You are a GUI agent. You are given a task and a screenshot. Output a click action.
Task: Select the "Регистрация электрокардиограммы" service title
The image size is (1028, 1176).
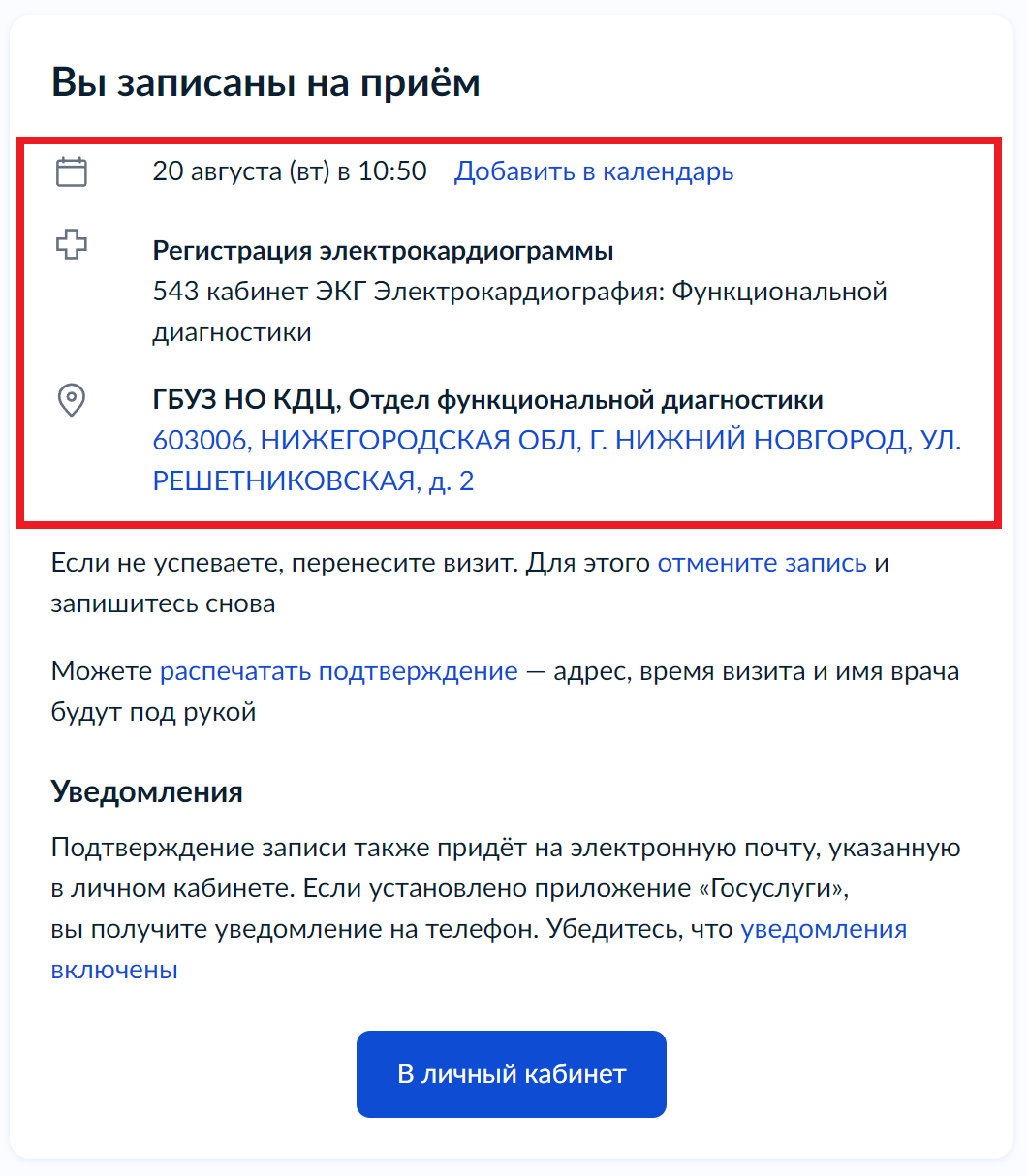click(x=383, y=252)
